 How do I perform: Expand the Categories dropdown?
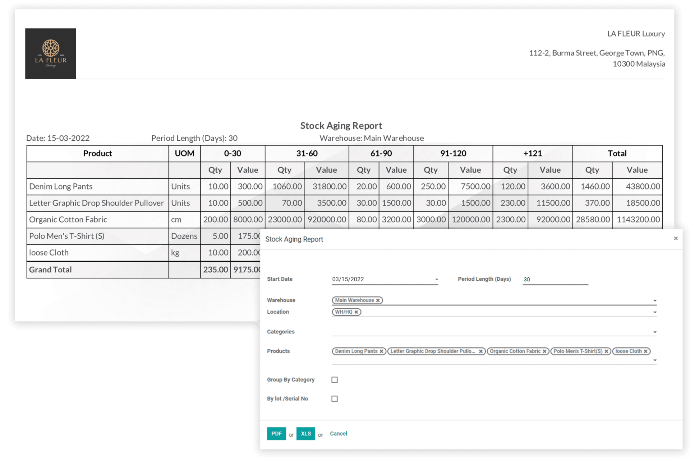click(655, 331)
